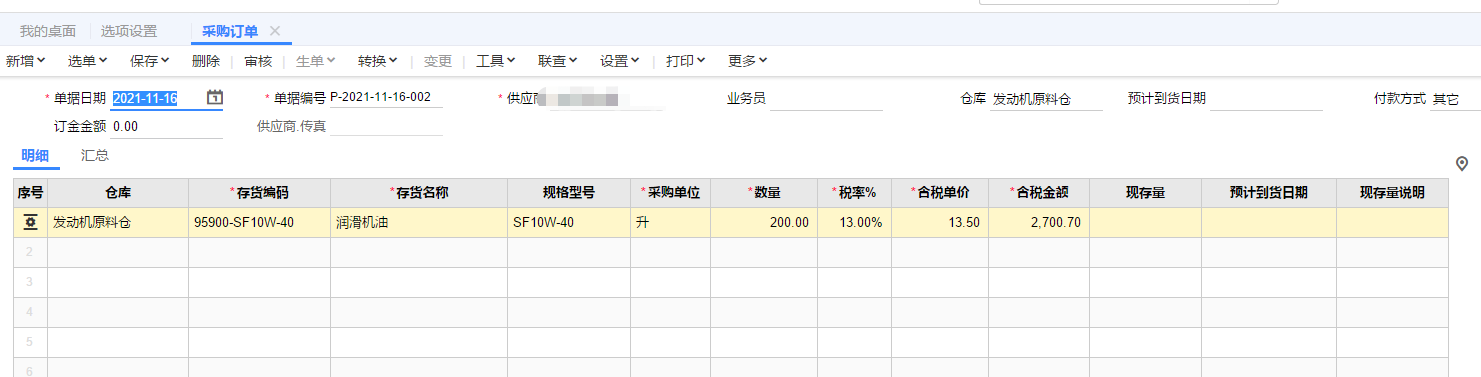Expand the 选单 dropdown menu
Image resolution: width=1481 pixels, height=377 pixels.
tap(88, 61)
